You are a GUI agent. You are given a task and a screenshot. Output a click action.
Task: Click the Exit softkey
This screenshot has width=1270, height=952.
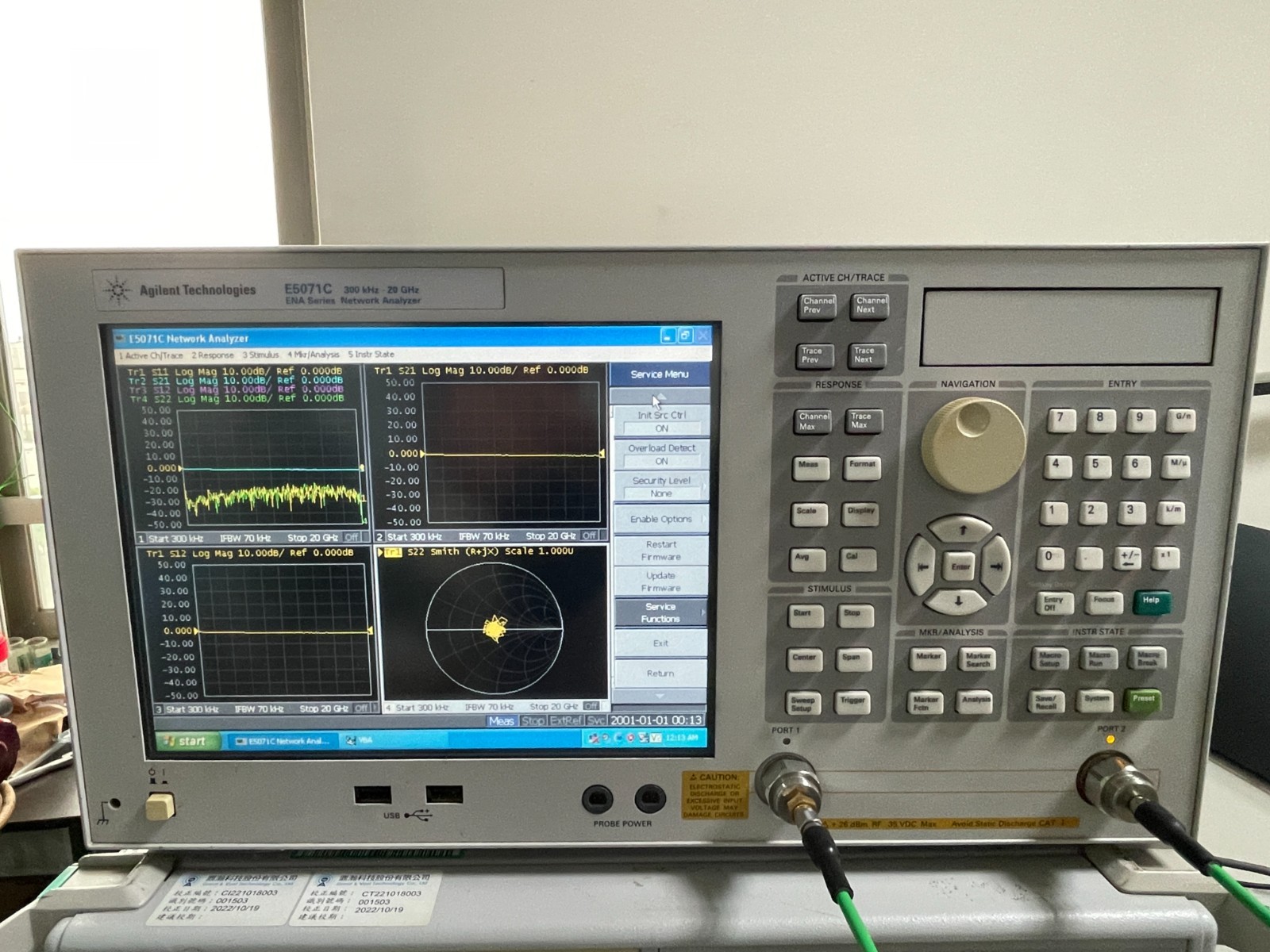click(661, 643)
